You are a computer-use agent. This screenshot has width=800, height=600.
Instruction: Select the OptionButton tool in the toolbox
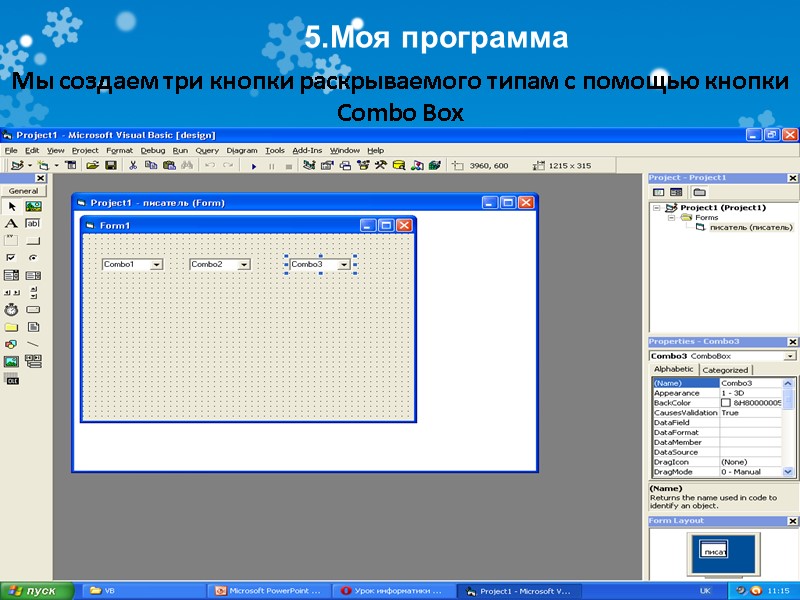click(33, 258)
